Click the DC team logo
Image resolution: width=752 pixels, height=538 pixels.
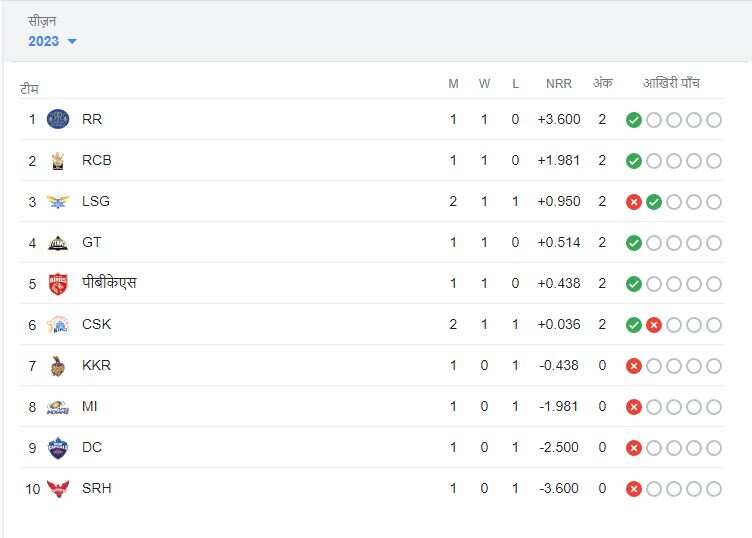click(58, 447)
